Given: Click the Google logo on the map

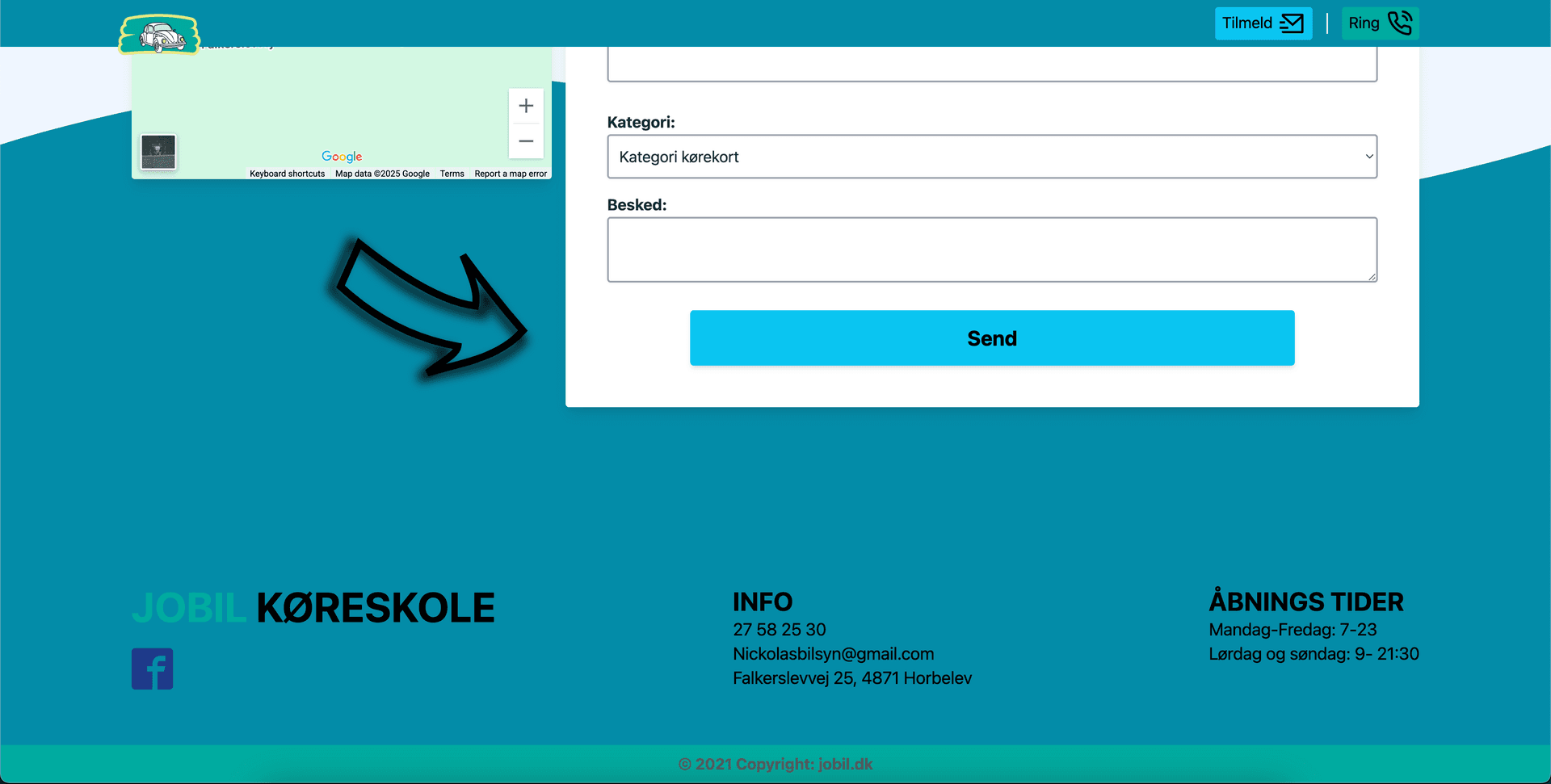Looking at the screenshot, I should (x=342, y=156).
